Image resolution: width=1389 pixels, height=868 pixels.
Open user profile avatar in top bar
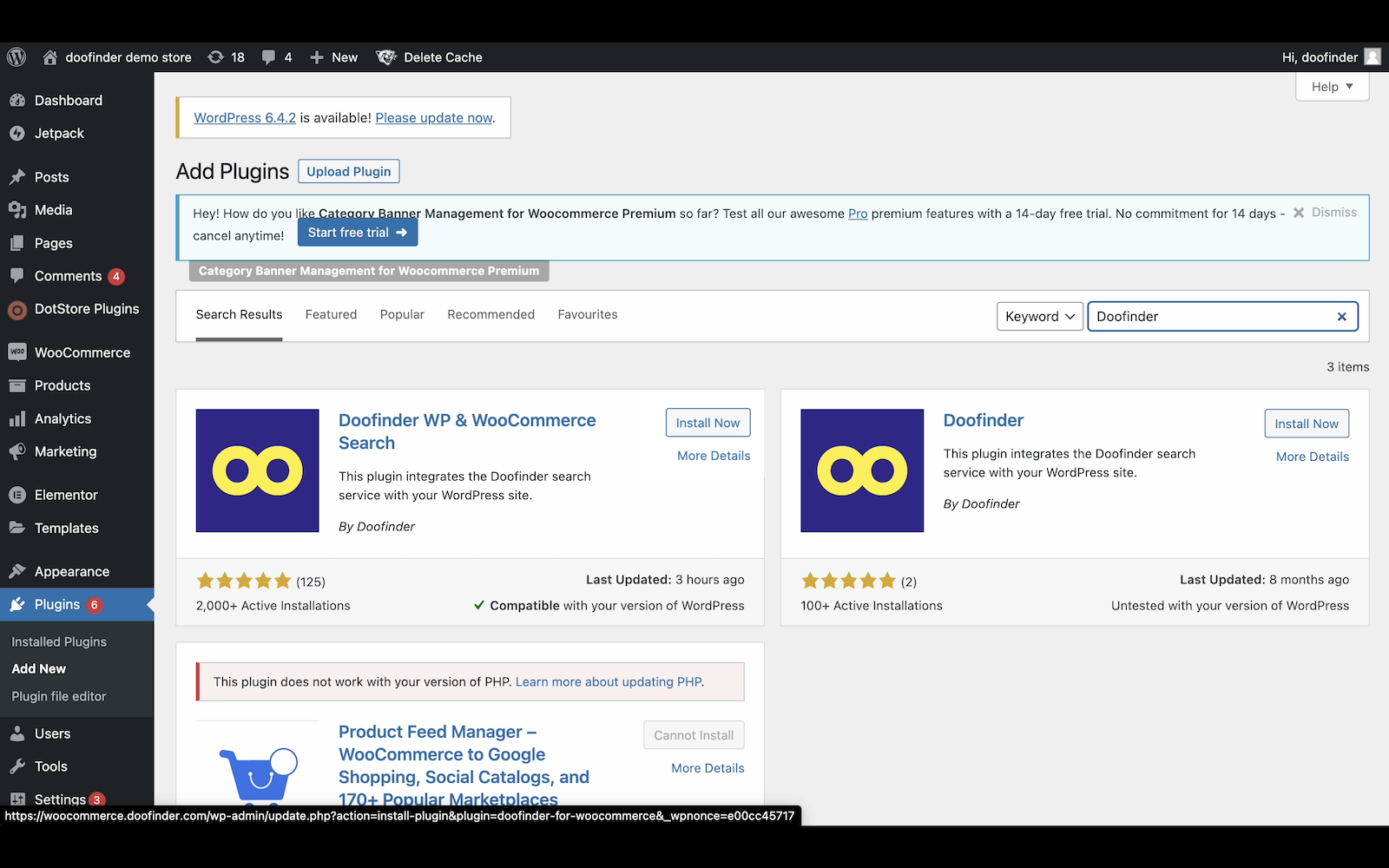click(x=1373, y=57)
